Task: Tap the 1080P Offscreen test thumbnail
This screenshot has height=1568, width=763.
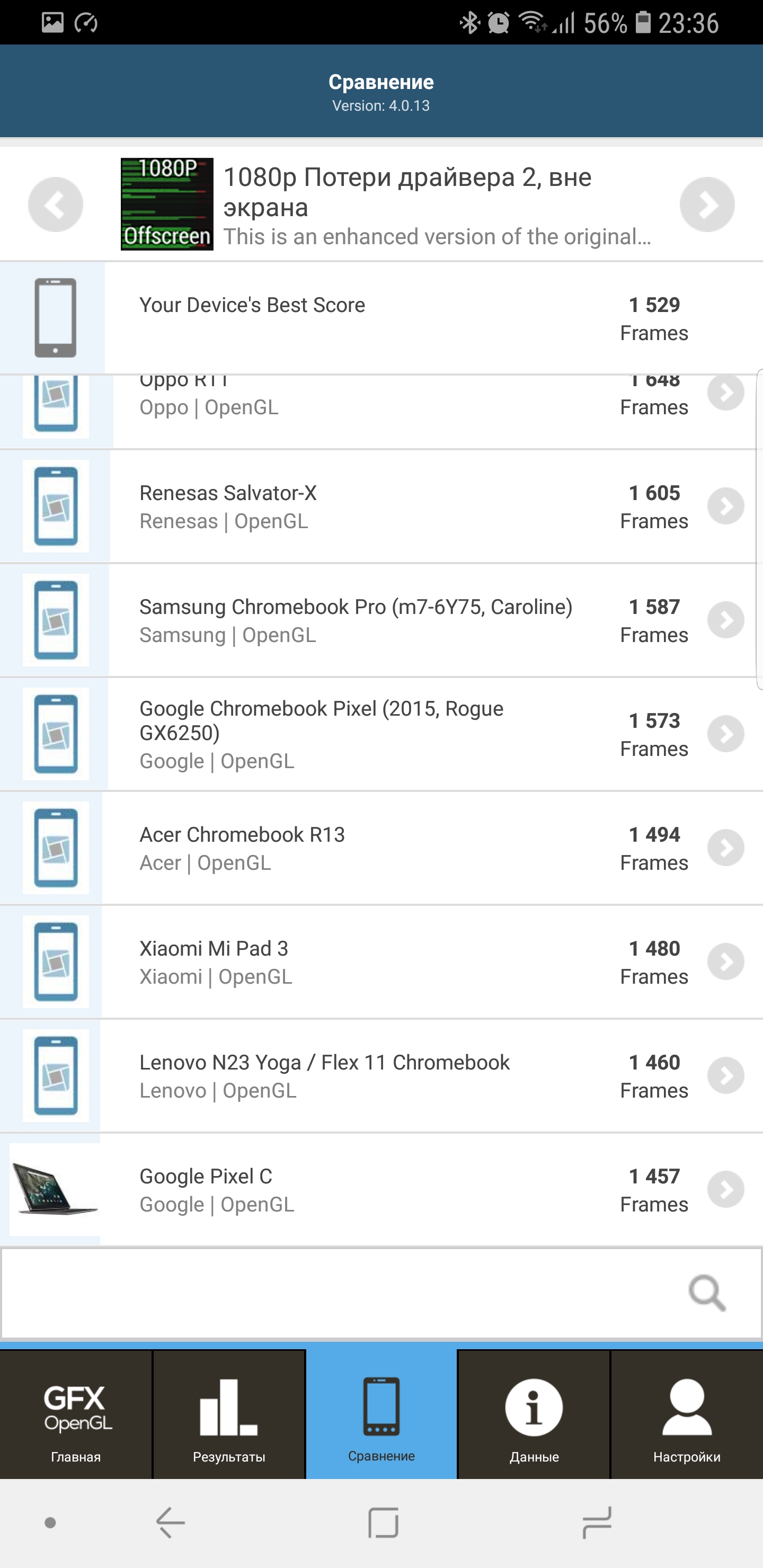Action: 167,204
